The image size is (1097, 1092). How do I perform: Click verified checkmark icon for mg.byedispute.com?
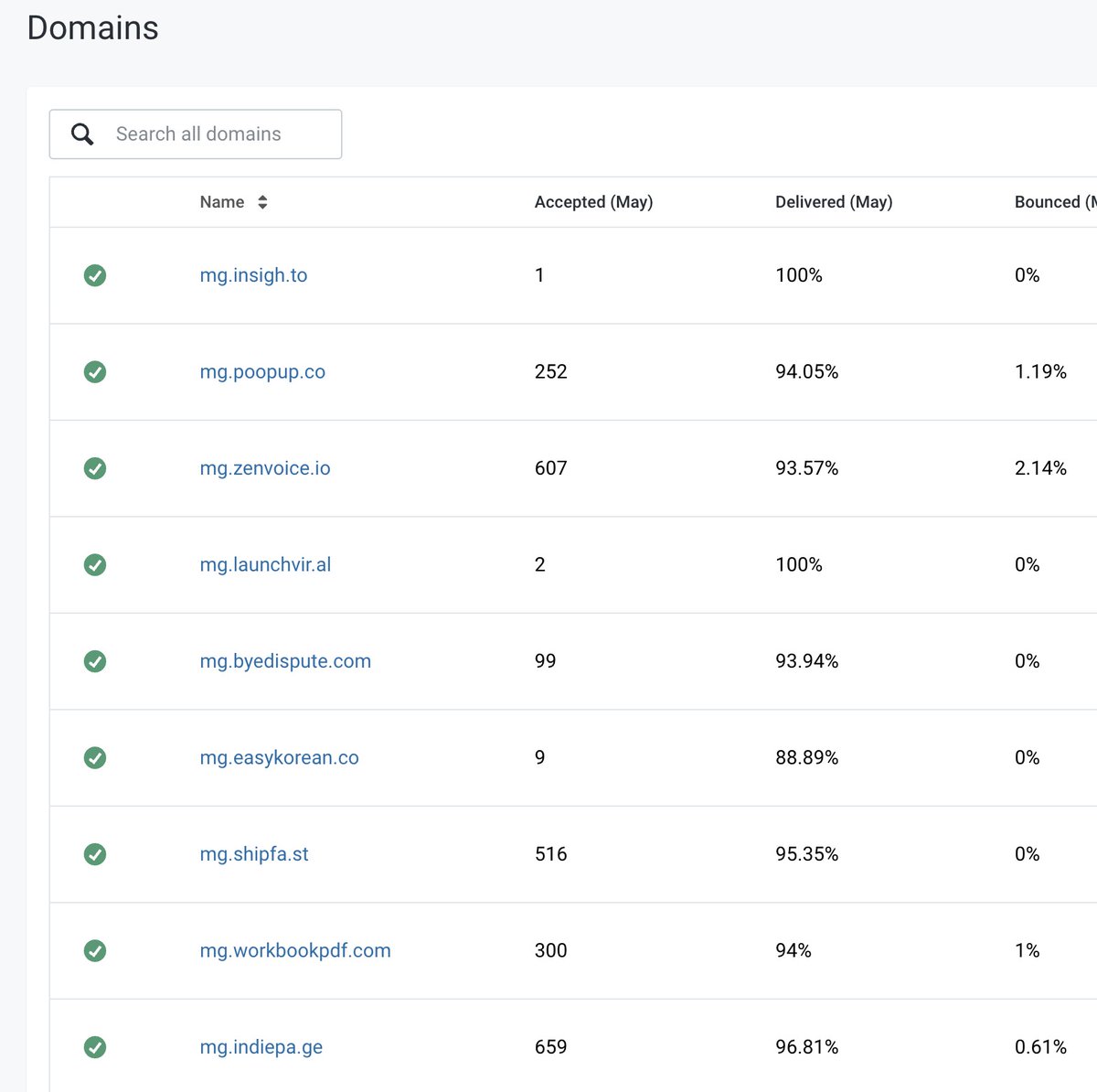[95, 661]
